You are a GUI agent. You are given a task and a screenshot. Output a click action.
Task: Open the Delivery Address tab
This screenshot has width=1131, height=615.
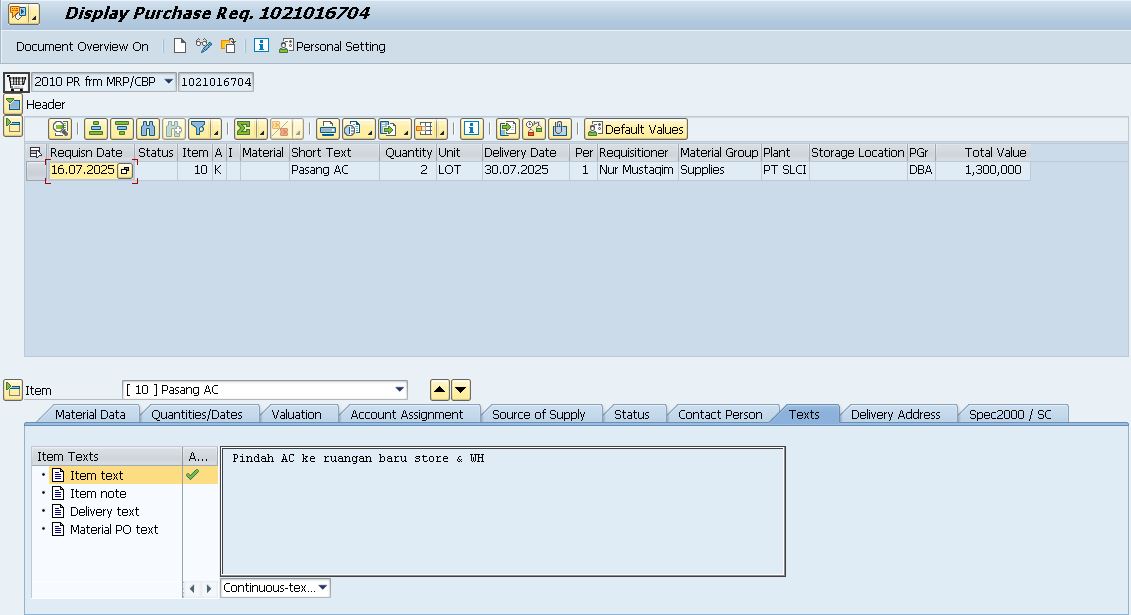click(x=896, y=415)
